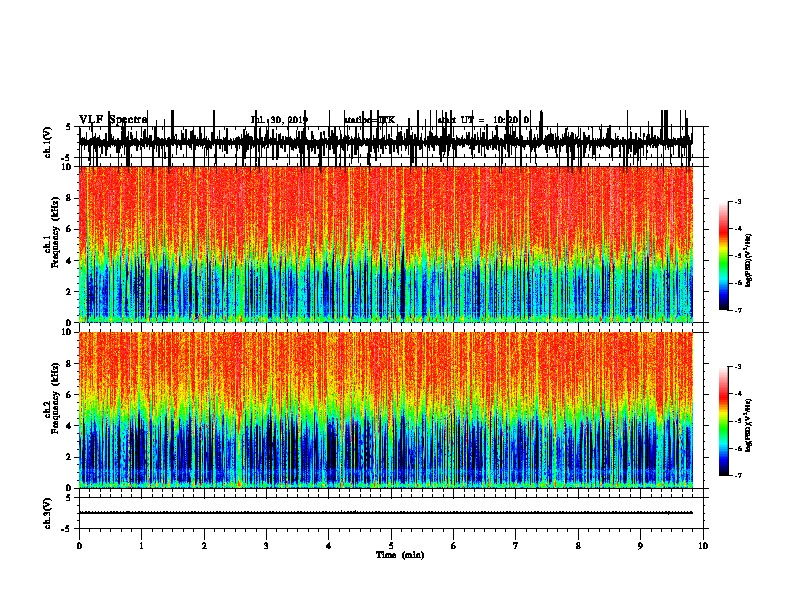Click the ch.1 spectrogram color scale bar
Image resolution: width=792 pixels, height=612 pixels.
pyautogui.click(x=724, y=256)
